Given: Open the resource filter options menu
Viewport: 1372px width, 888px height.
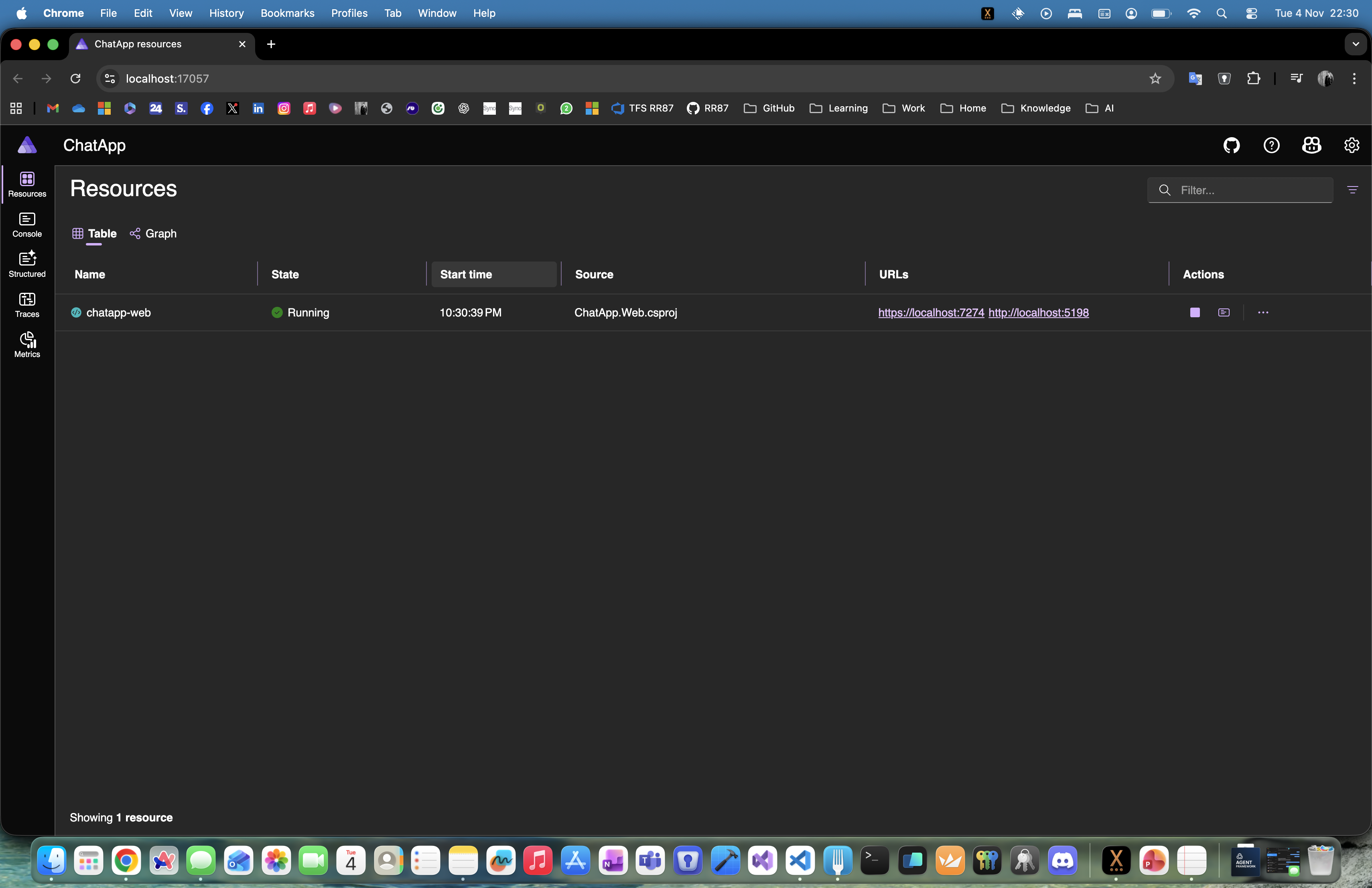Looking at the screenshot, I should pos(1352,190).
